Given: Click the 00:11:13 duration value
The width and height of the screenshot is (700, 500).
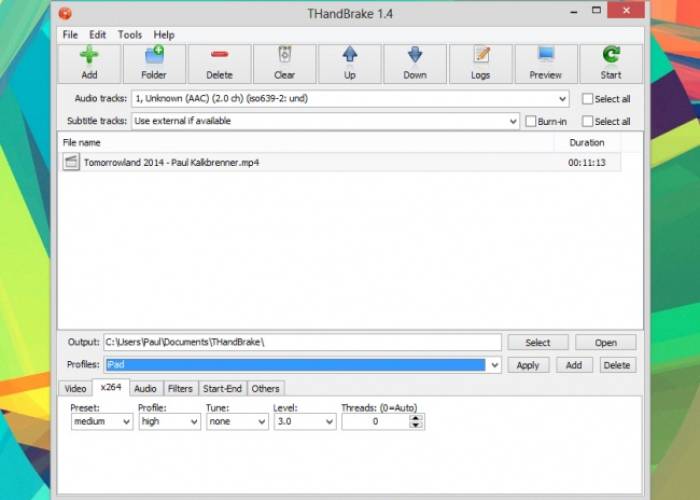Looking at the screenshot, I should [587, 162].
